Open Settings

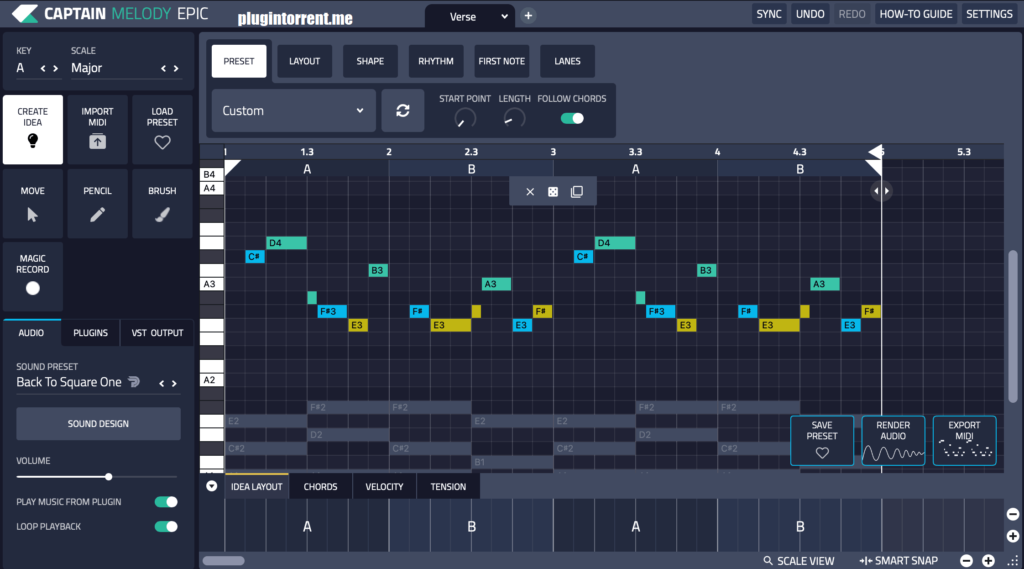pyautogui.click(x=989, y=14)
